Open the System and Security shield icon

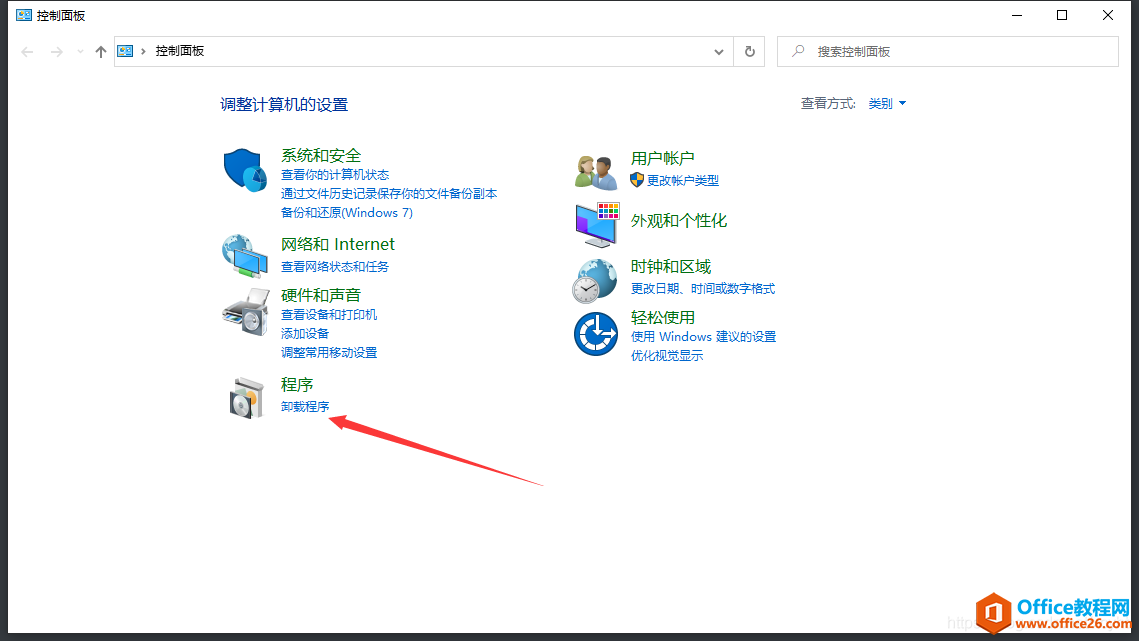(x=245, y=170)
